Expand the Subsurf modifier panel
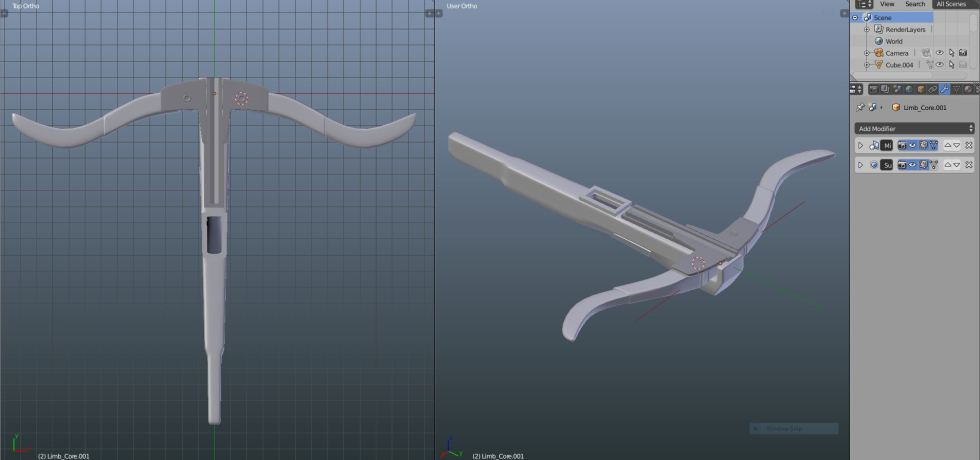 860,164
